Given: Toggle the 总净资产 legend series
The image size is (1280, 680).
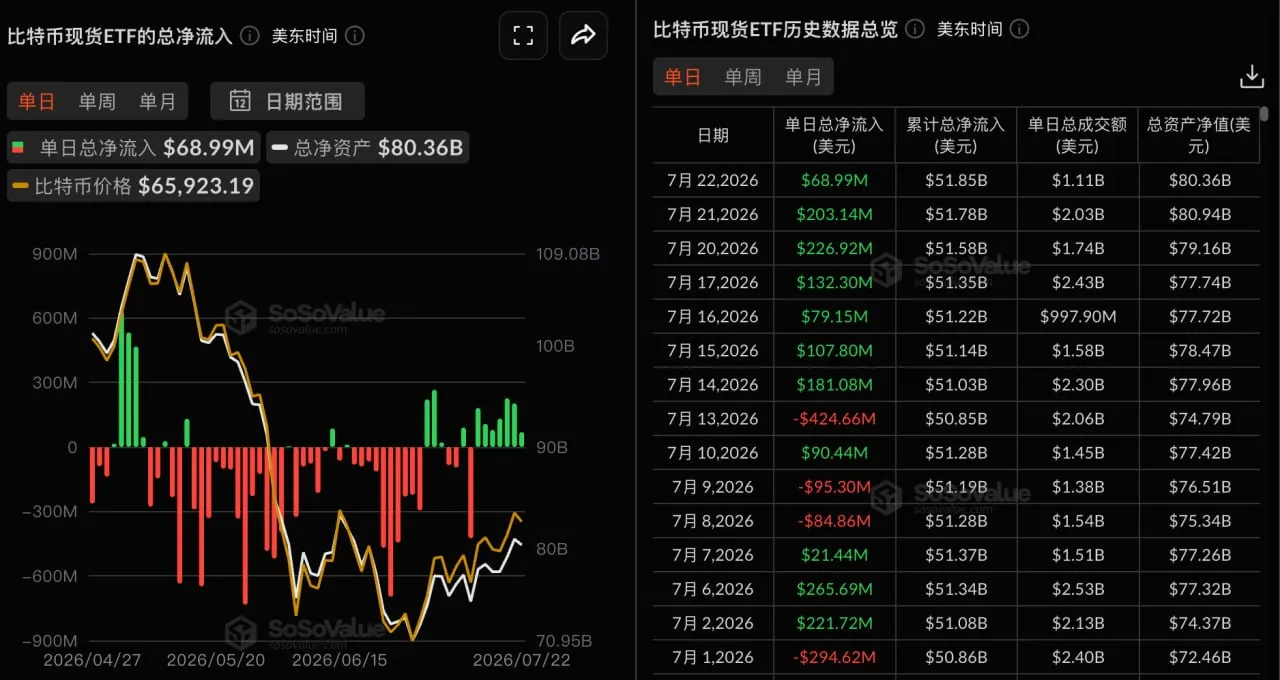Looking at the screenshot, I should (367, 148).
